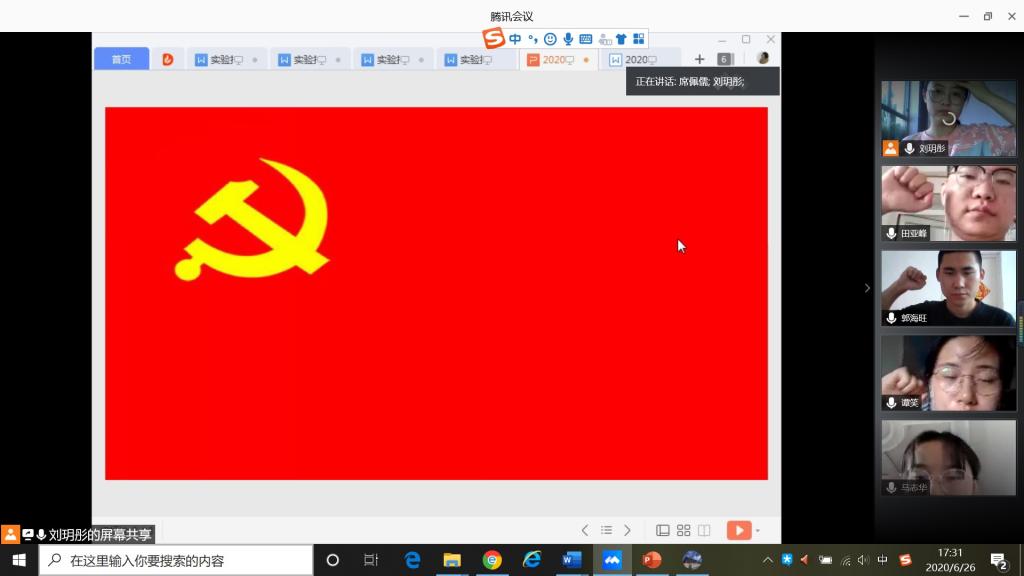Open Google Chrome from the taskbar
The image size is (1024, 576).
(492, 560)
